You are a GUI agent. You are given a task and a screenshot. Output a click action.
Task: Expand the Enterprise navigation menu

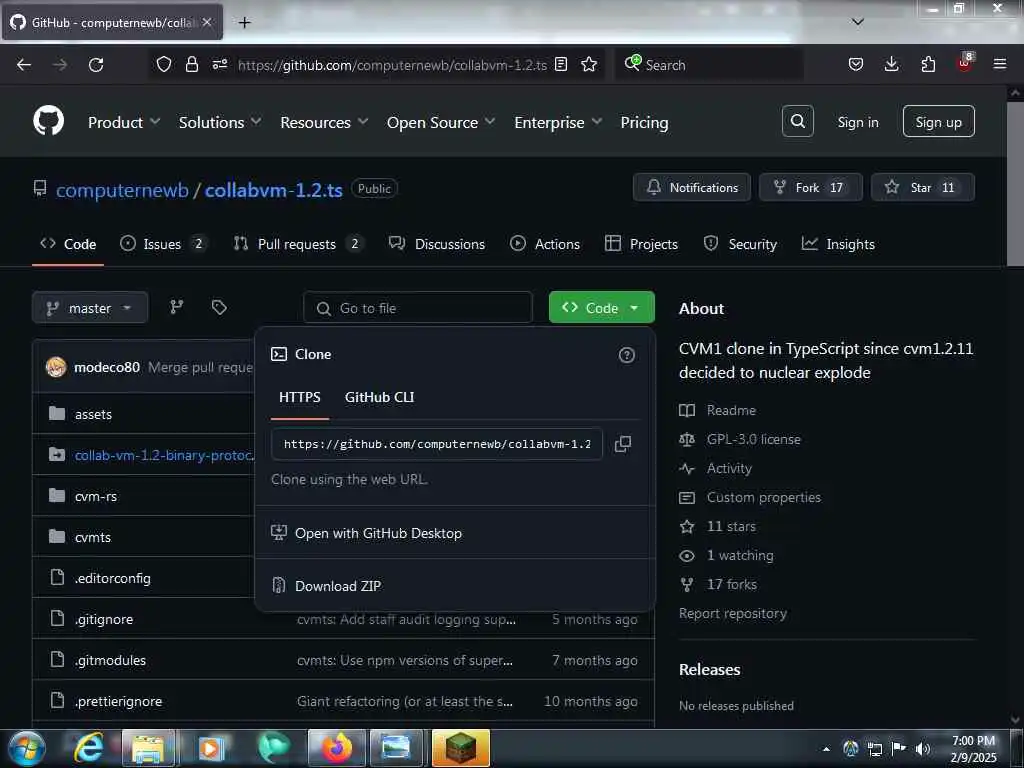coord(558,122)
